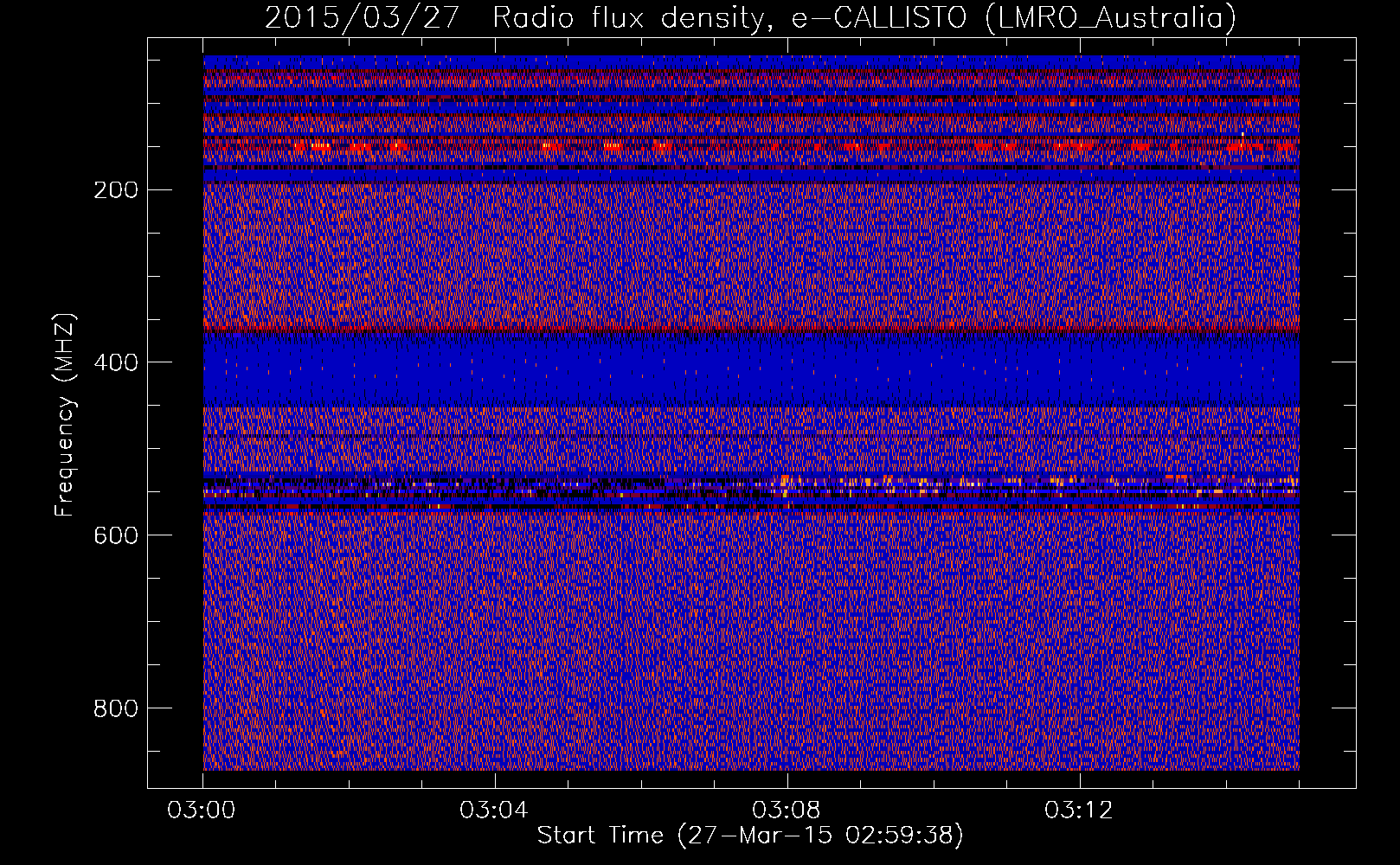The height and width of the screenshot is (865, 1400).
Task: Click the 03:12 time tick label
Action: pyautogui.click(x=1080, y=811)
